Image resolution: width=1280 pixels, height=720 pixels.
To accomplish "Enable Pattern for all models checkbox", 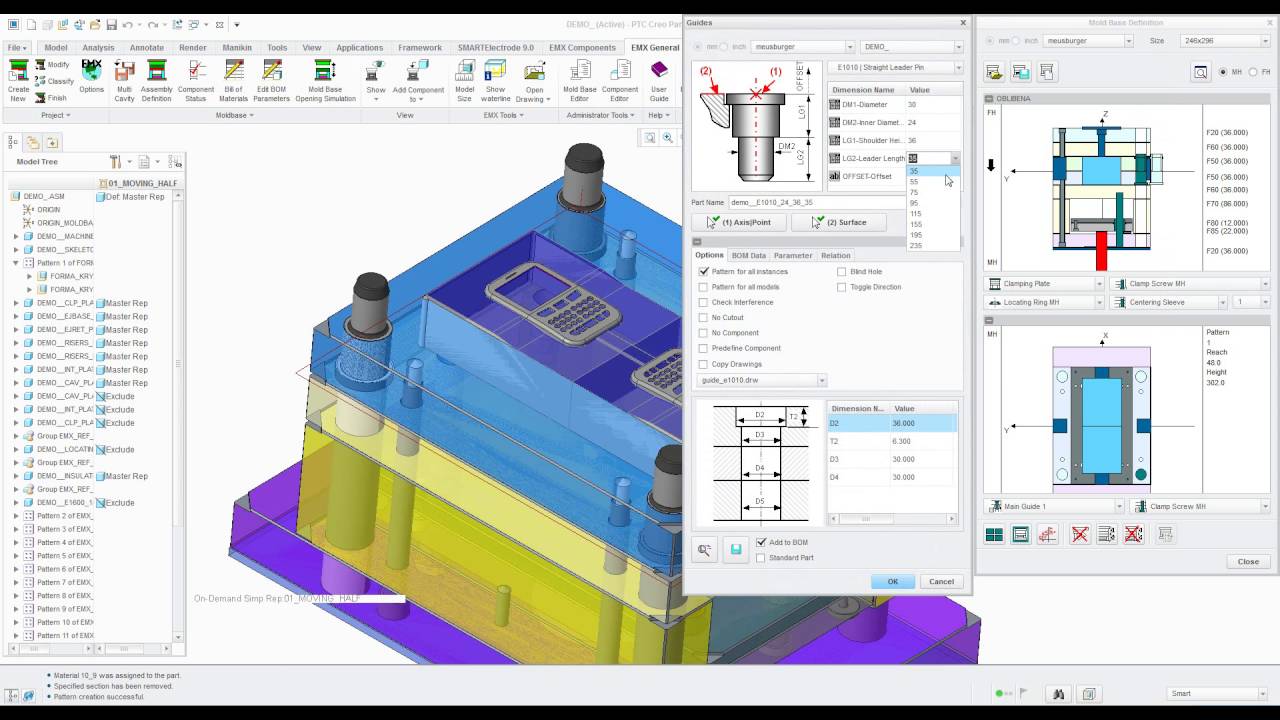I will click(x=704, y=287).
